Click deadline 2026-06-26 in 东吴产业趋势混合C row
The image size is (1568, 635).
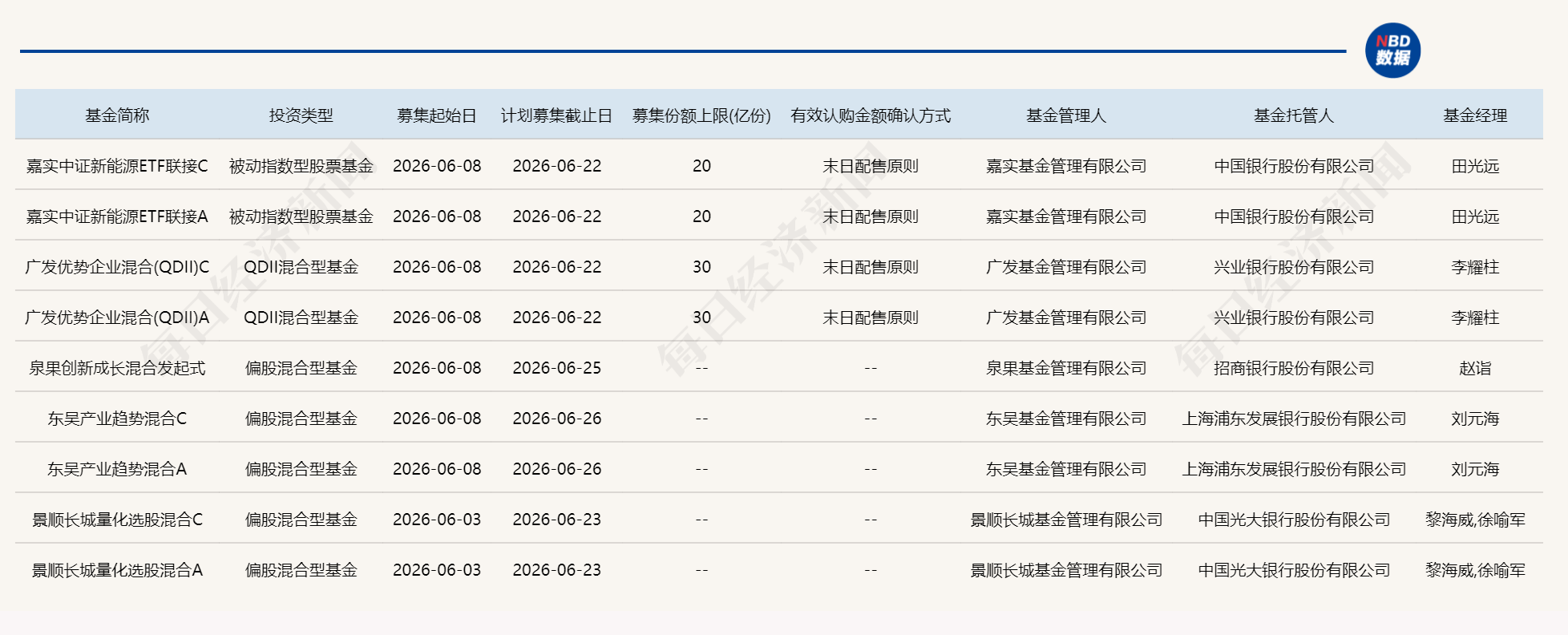[556, 419]
